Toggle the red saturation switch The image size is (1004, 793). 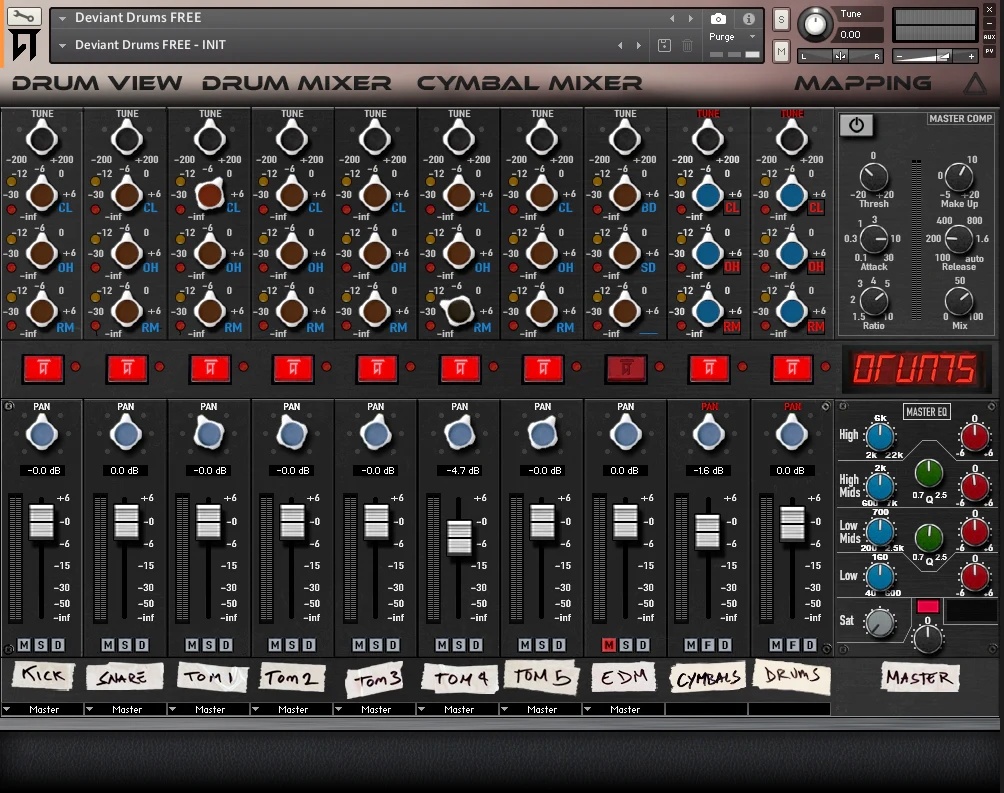coord(928,606)
